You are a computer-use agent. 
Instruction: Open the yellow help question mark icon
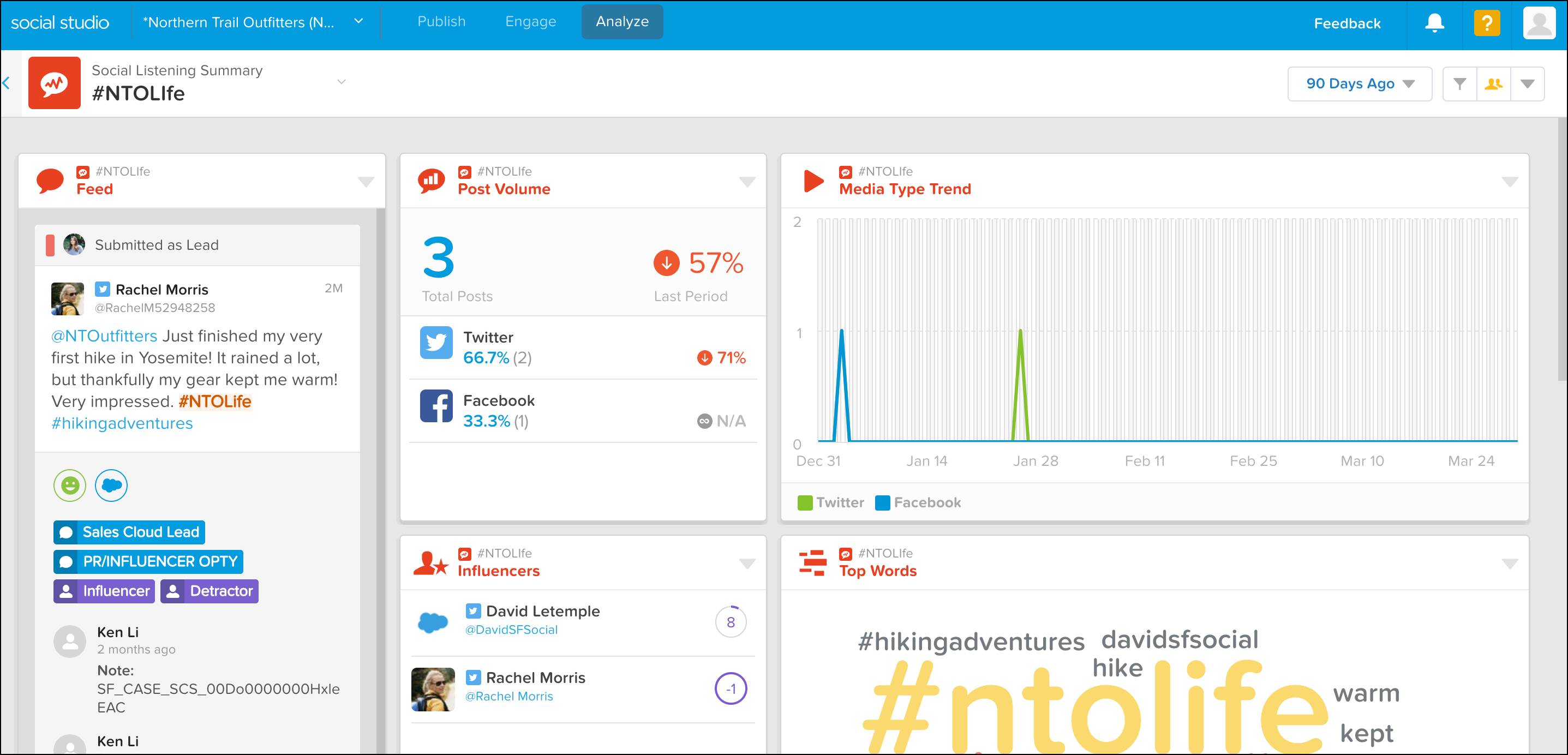point(1486,23)
